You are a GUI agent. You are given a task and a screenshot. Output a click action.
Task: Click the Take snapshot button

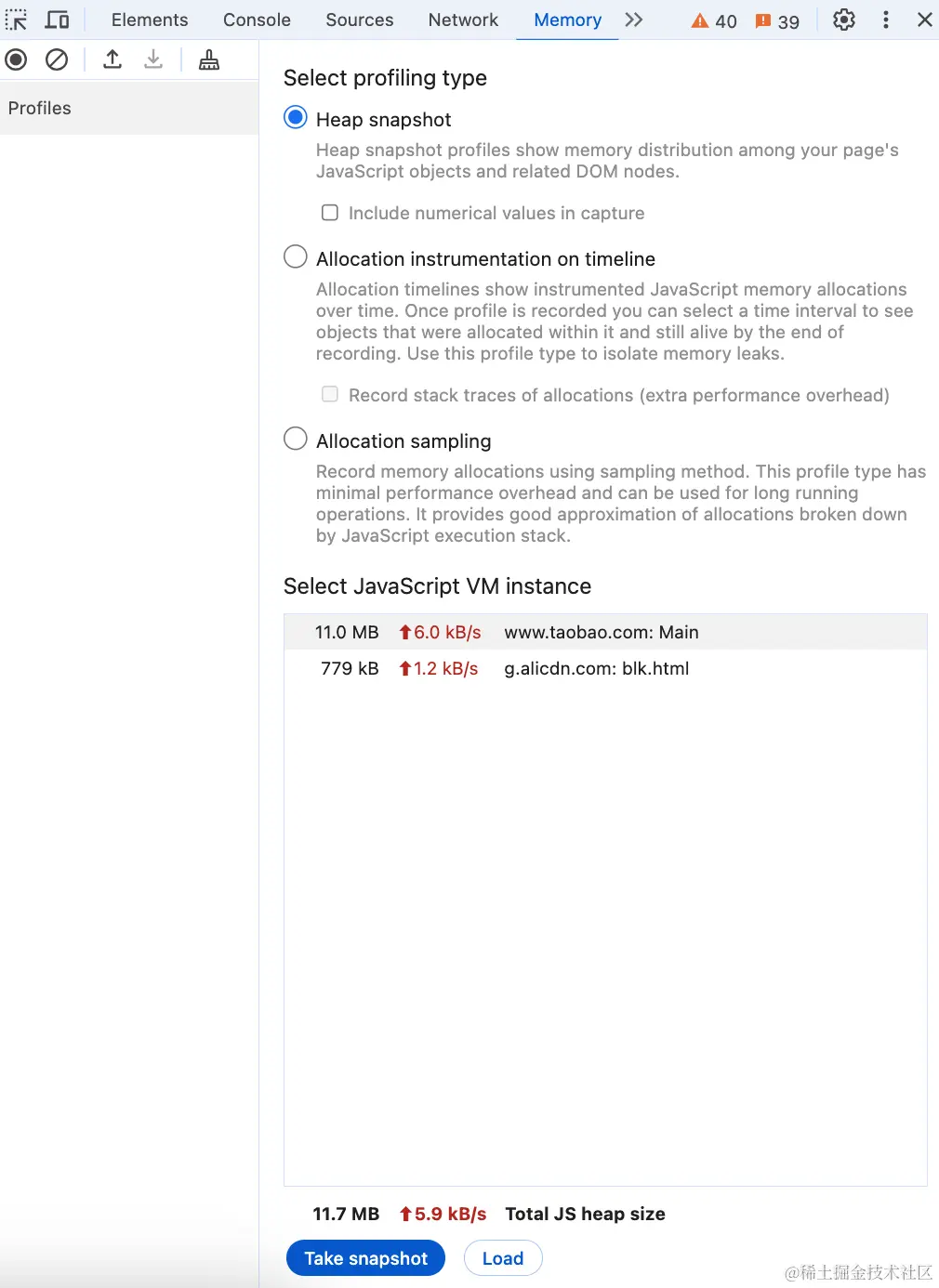tap(365, 1258)
